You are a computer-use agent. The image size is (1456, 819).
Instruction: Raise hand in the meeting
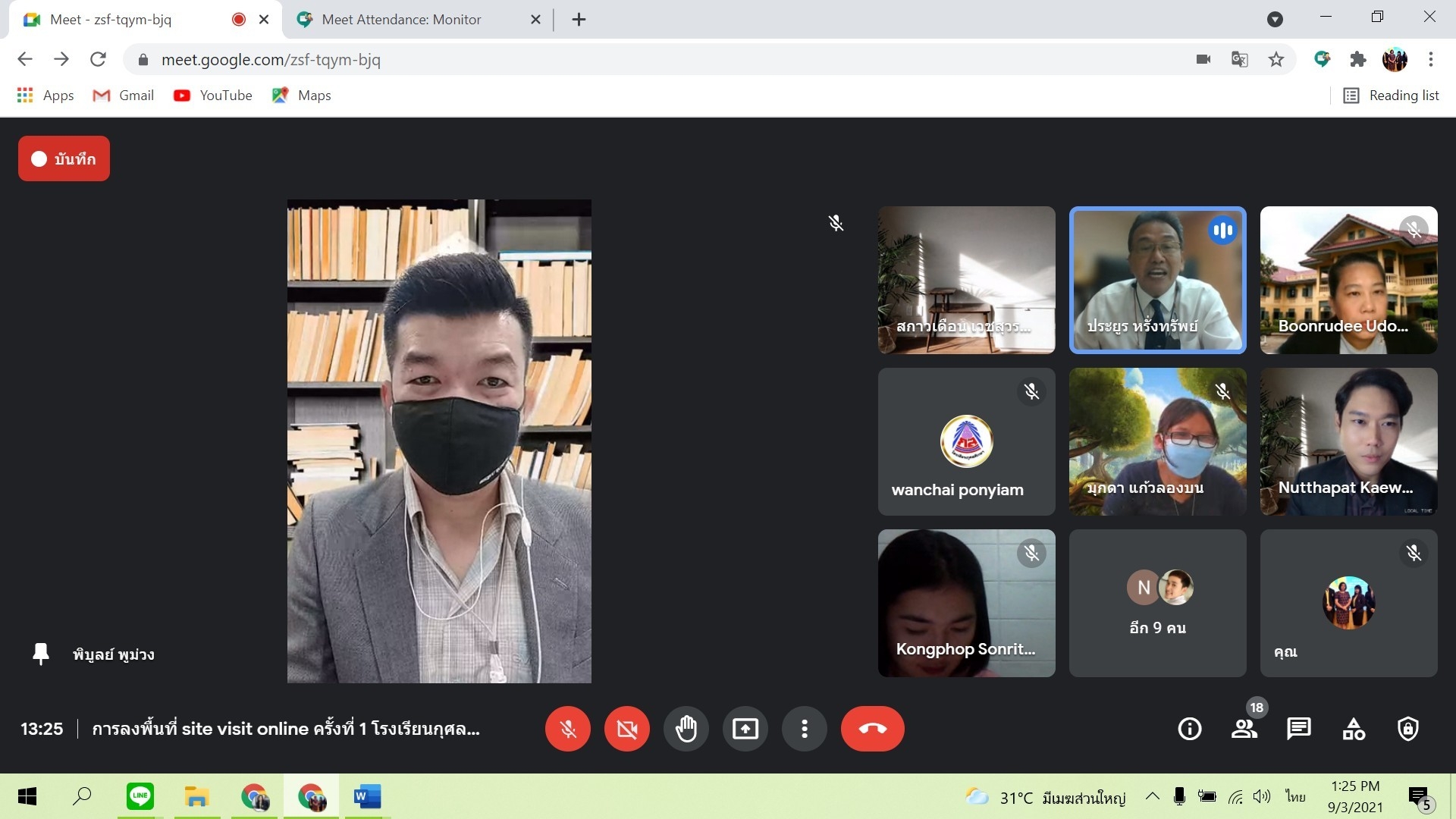(x=686, y=729)
